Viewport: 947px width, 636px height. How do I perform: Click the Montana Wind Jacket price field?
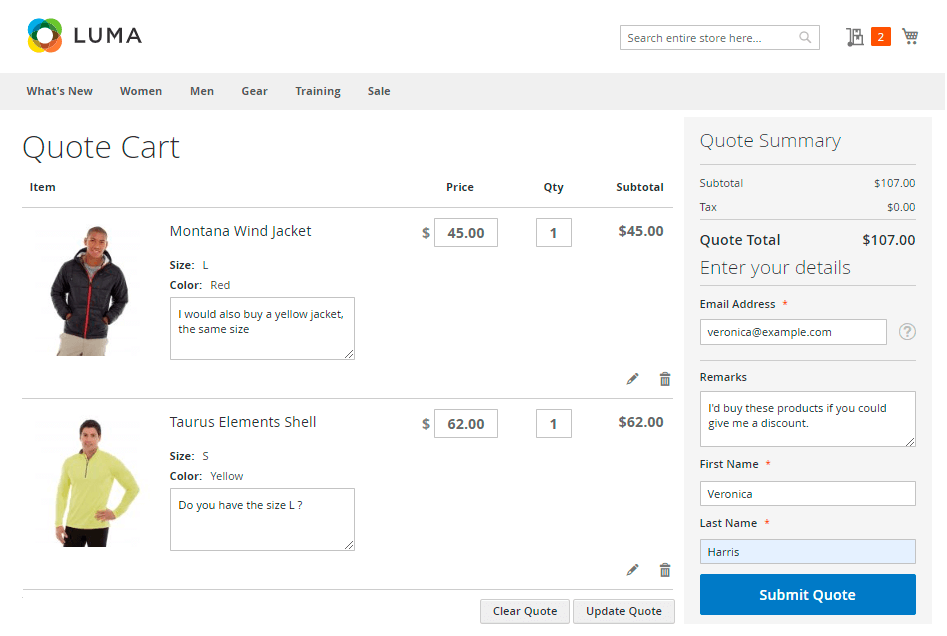[466, 233]
